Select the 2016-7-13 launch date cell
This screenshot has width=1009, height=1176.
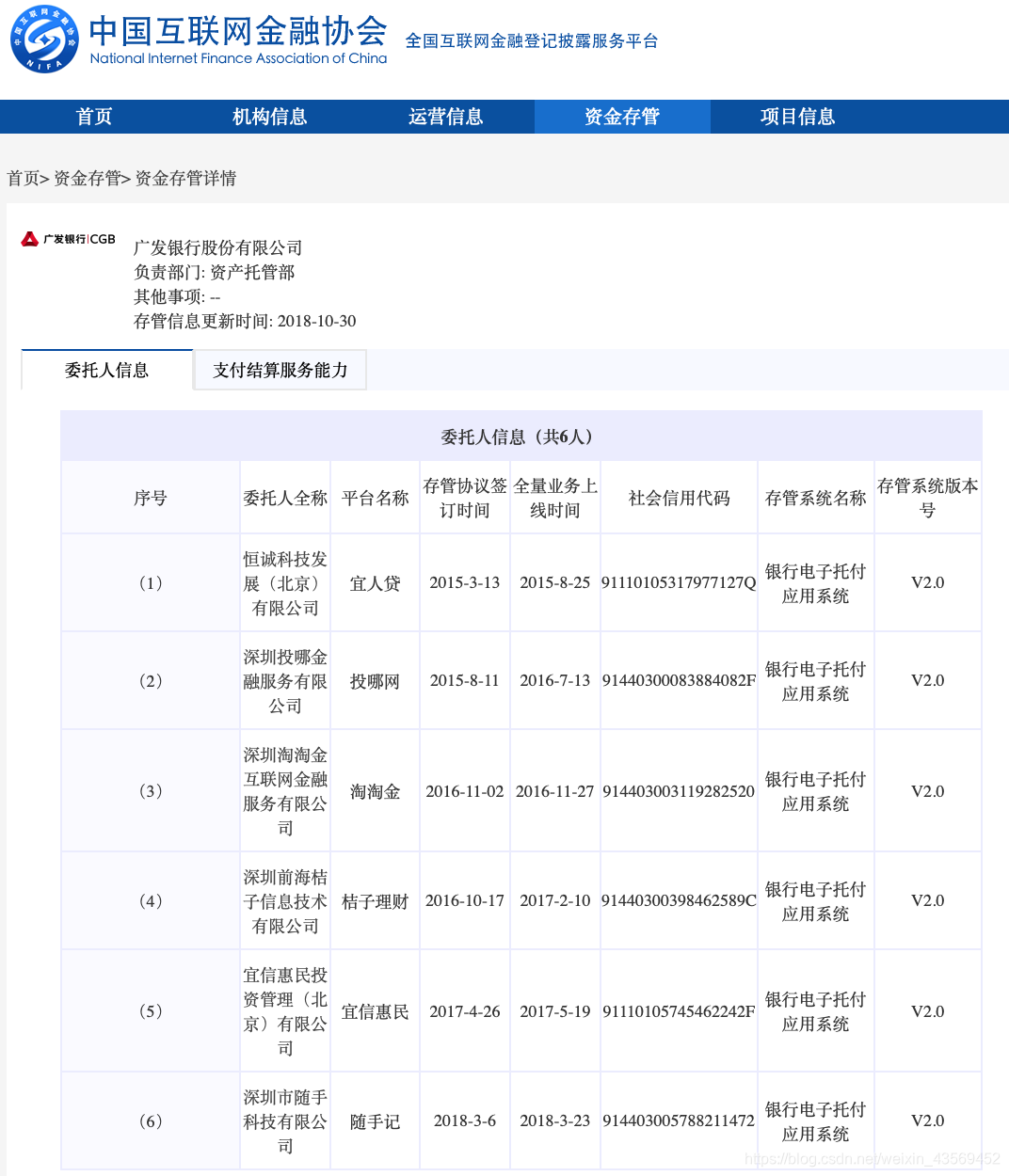click(x=555, y=680)
